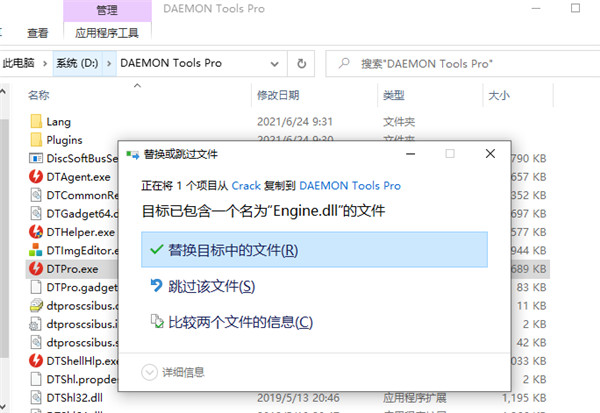Click the DTHelper.exe icon
The image size is (600, 413).
pos(36,232)
